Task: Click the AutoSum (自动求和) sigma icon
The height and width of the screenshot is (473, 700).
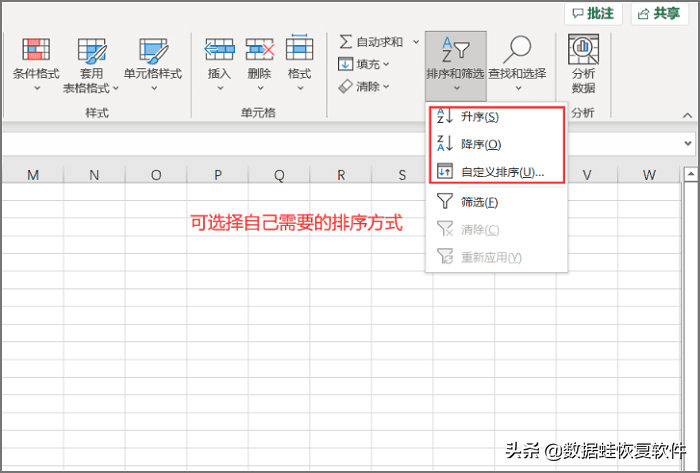Action: pyautogui.click(x=346, y=41)
